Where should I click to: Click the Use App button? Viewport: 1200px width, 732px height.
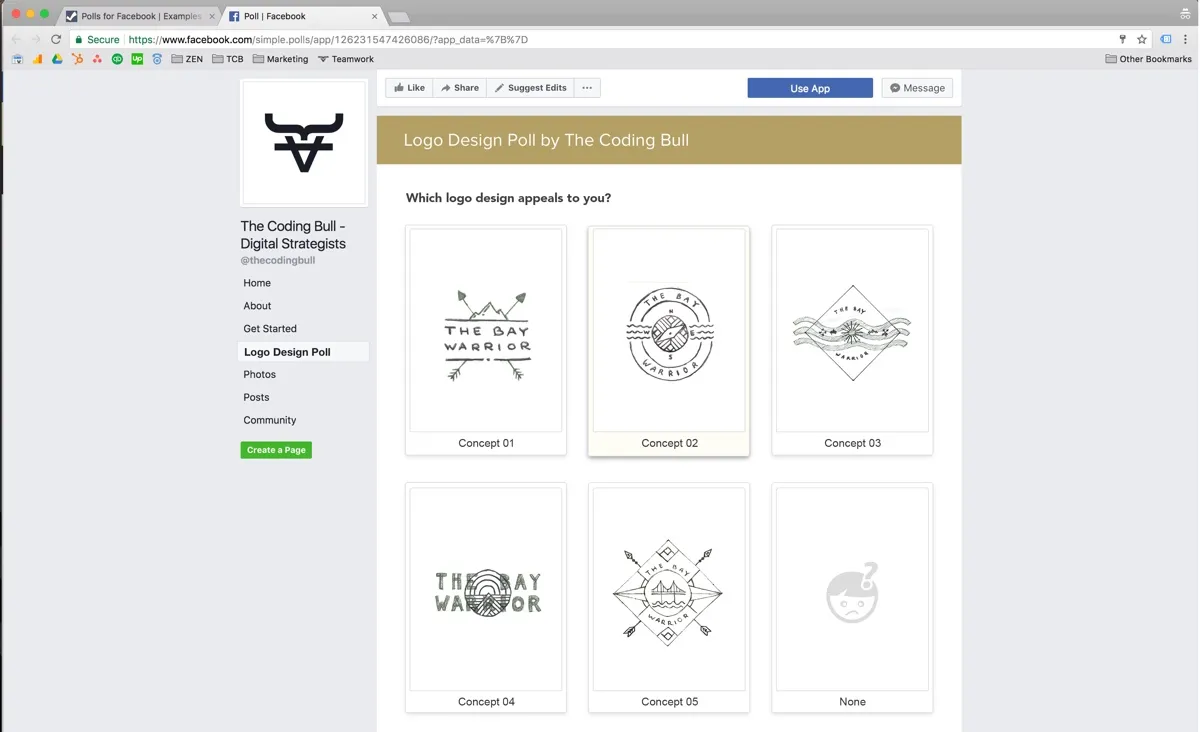(810, 88)
